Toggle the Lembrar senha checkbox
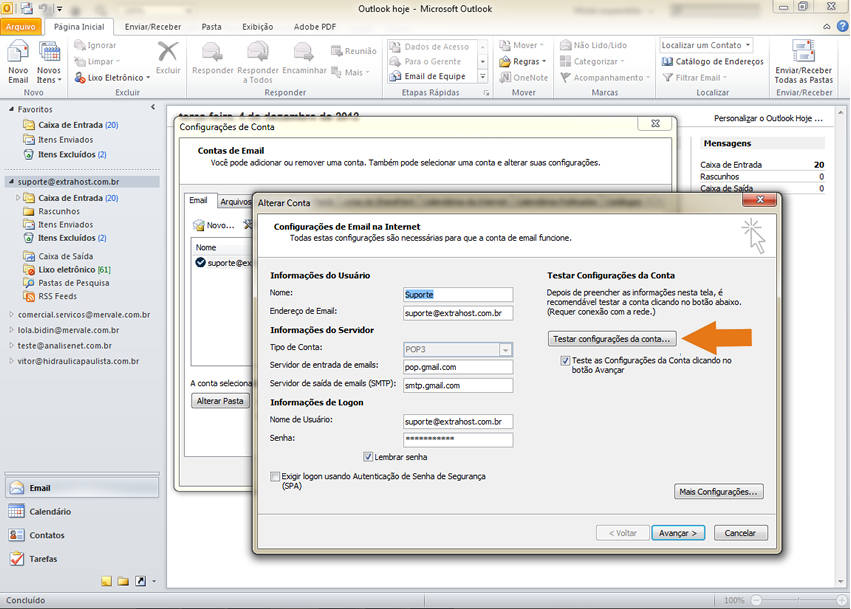Screen dimensions: 851x609 (368, 457)
